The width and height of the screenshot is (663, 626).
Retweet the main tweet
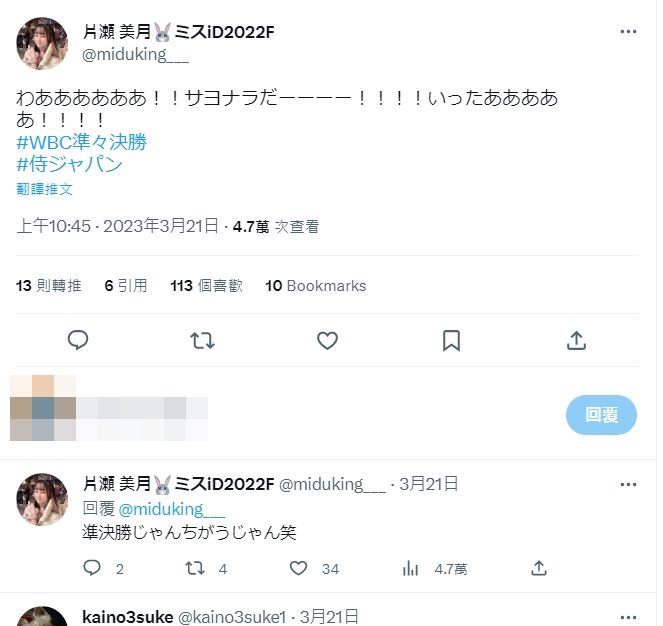pos(203,340)
